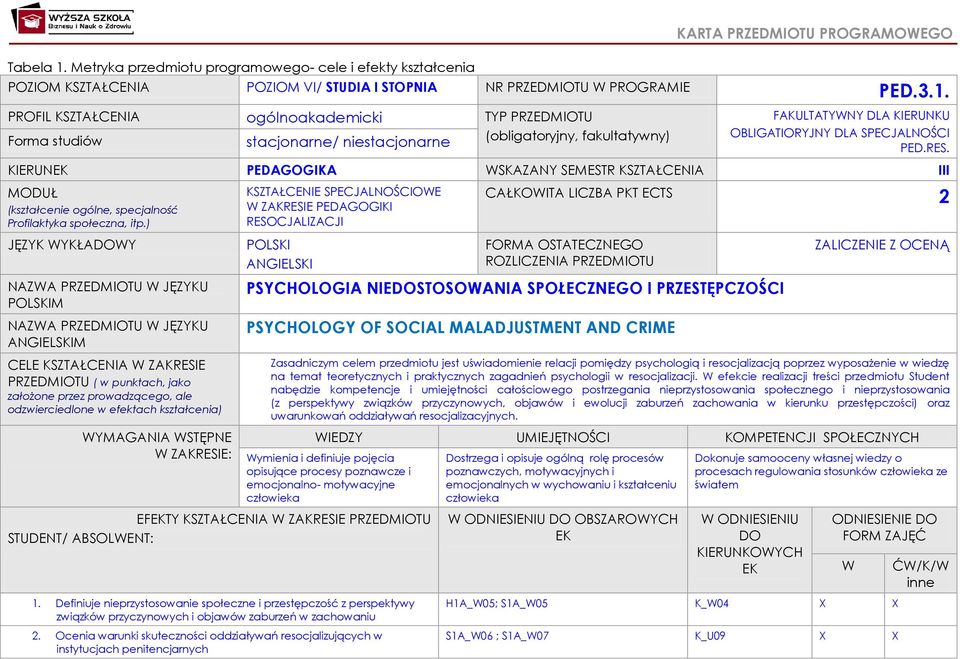Select text 'Dostrzega i opisuje ogólną rolę procesów'
The height and width of the screenshot is (659, 960).
tap(554, 458)
